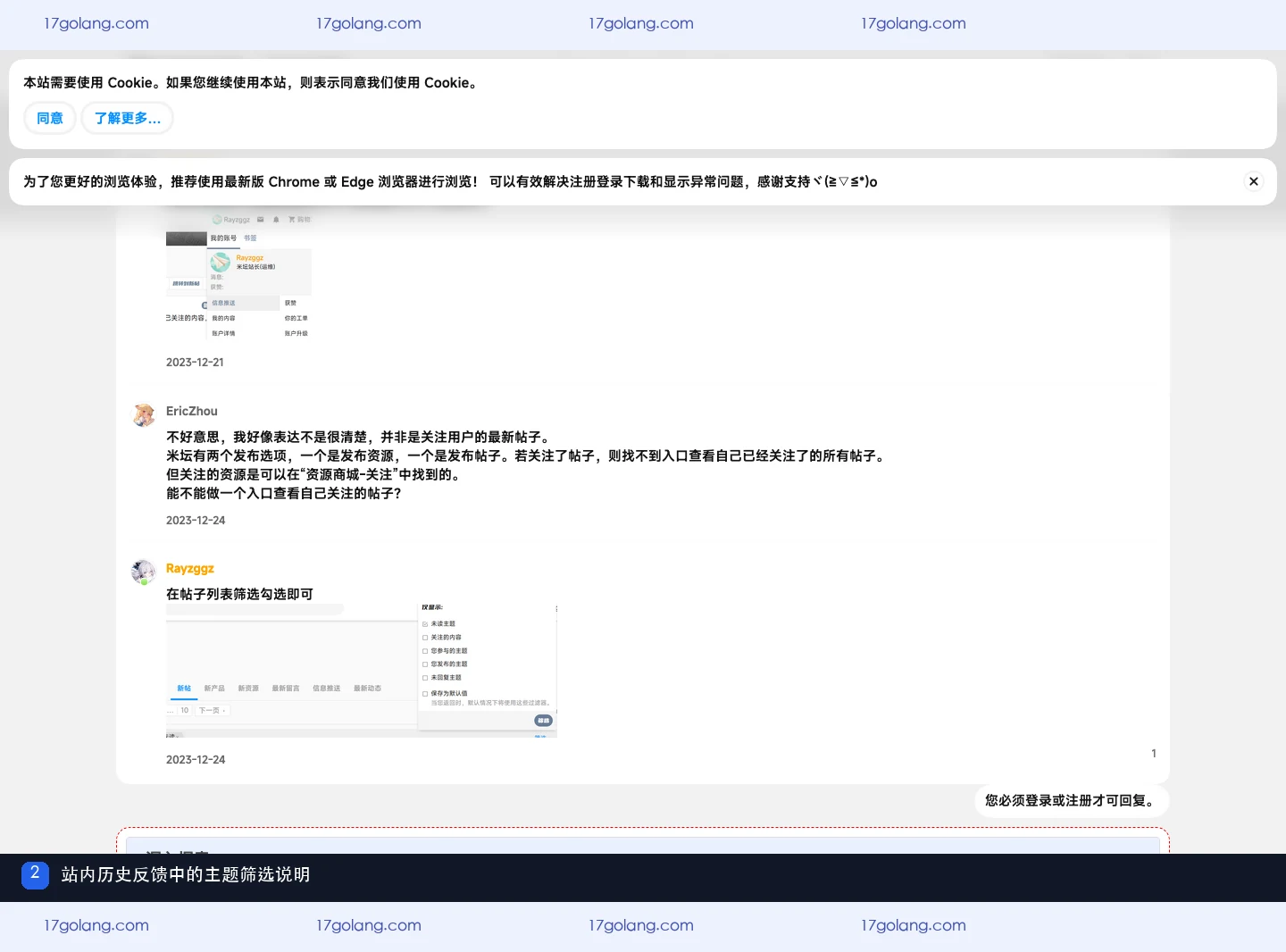
Task: Open the 了解更多... cookie info link
Action: click(x=127, y=118)
